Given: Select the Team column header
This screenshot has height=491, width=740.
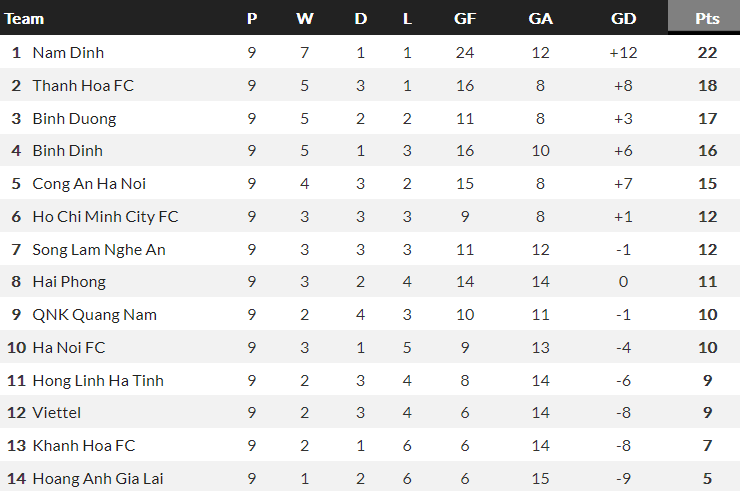Looking at the screenshot, I should [24, 18].
